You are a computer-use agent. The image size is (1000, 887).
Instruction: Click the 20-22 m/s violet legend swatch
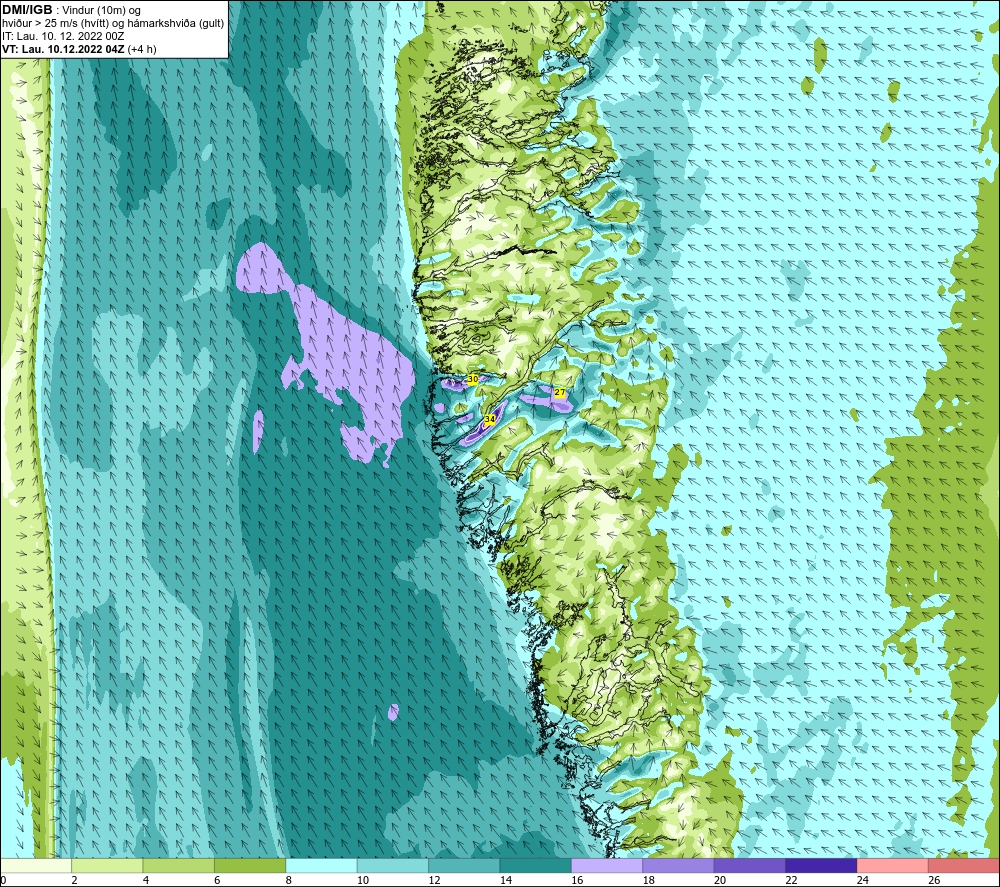(750, 865)
